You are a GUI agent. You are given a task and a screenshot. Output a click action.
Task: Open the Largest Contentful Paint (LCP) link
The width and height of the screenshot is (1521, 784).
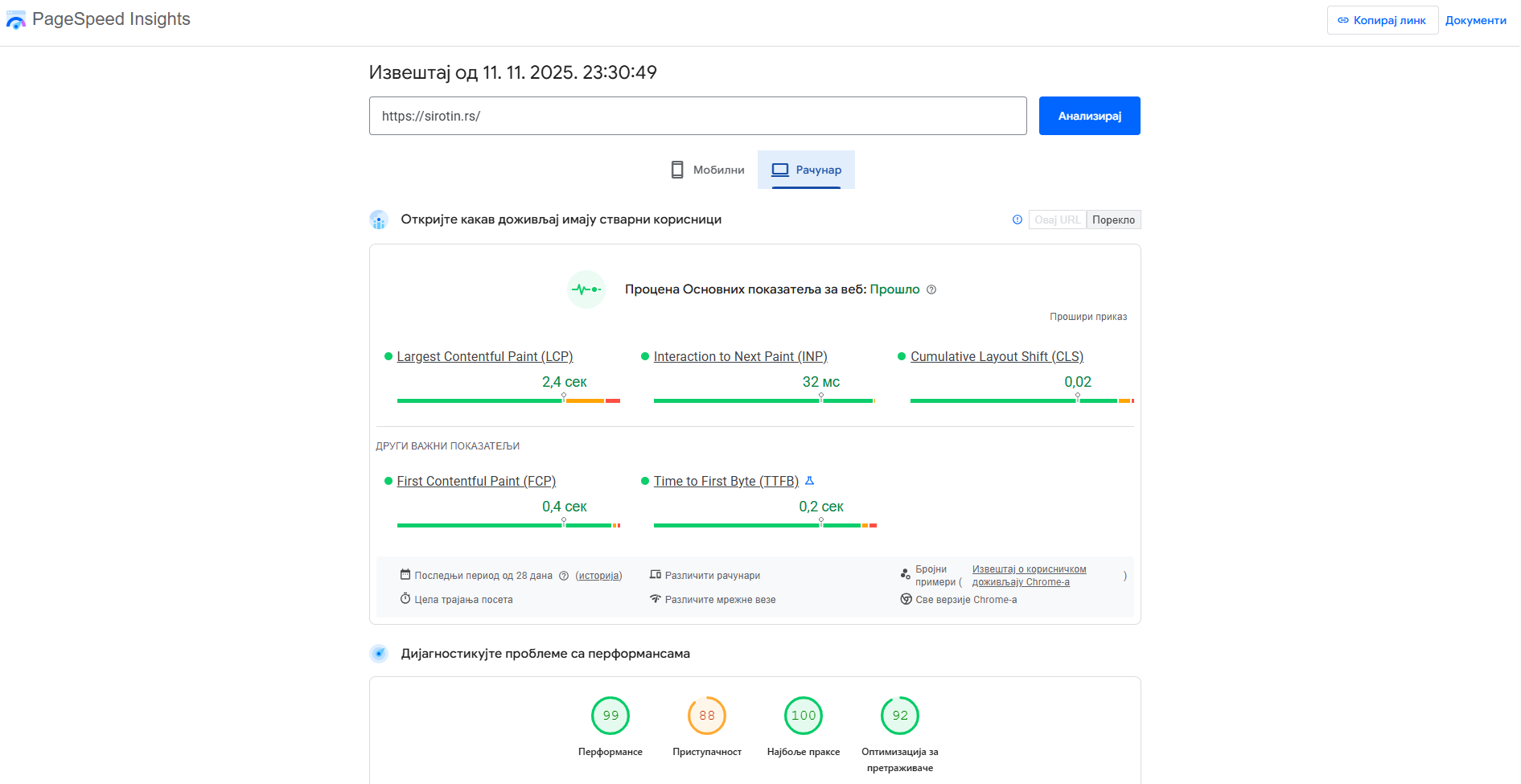484,356
